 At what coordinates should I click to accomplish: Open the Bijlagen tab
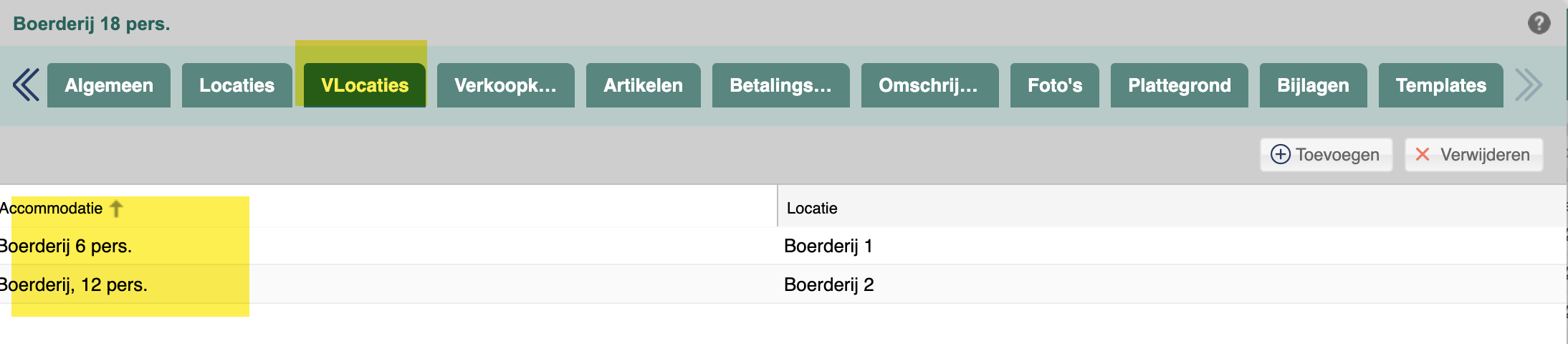coord(1314,85)
